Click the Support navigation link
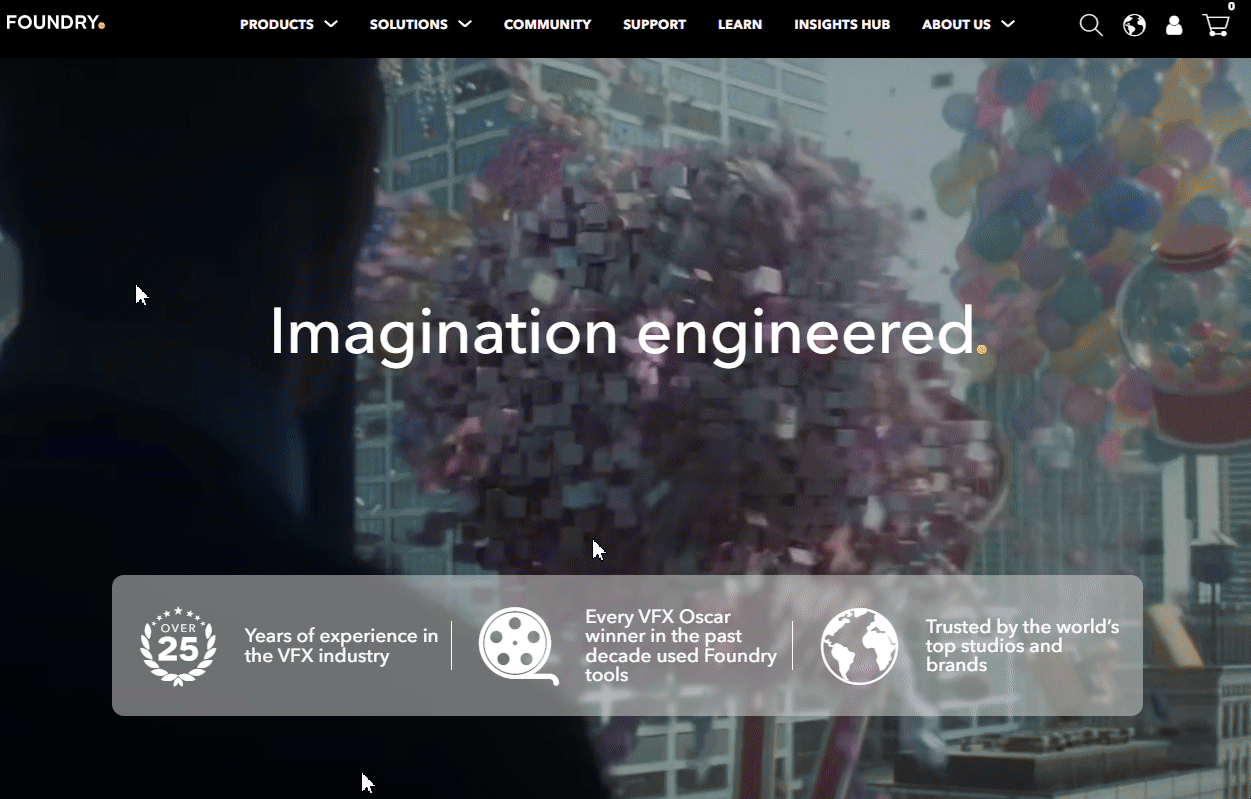The width and height of the screenshot is (1251, 799). [x=654, y=24]
